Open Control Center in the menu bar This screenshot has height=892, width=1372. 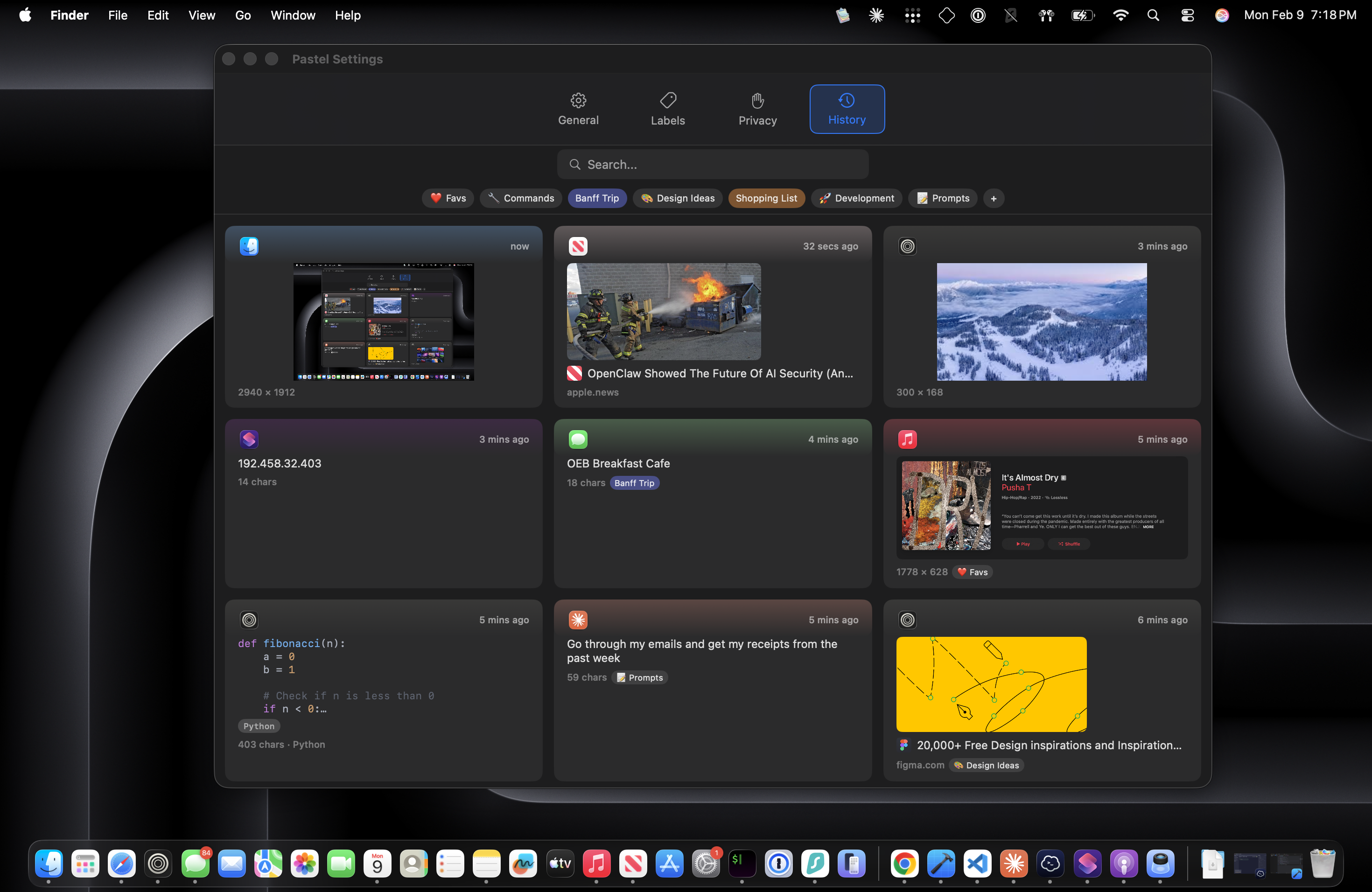[1187, 15]
